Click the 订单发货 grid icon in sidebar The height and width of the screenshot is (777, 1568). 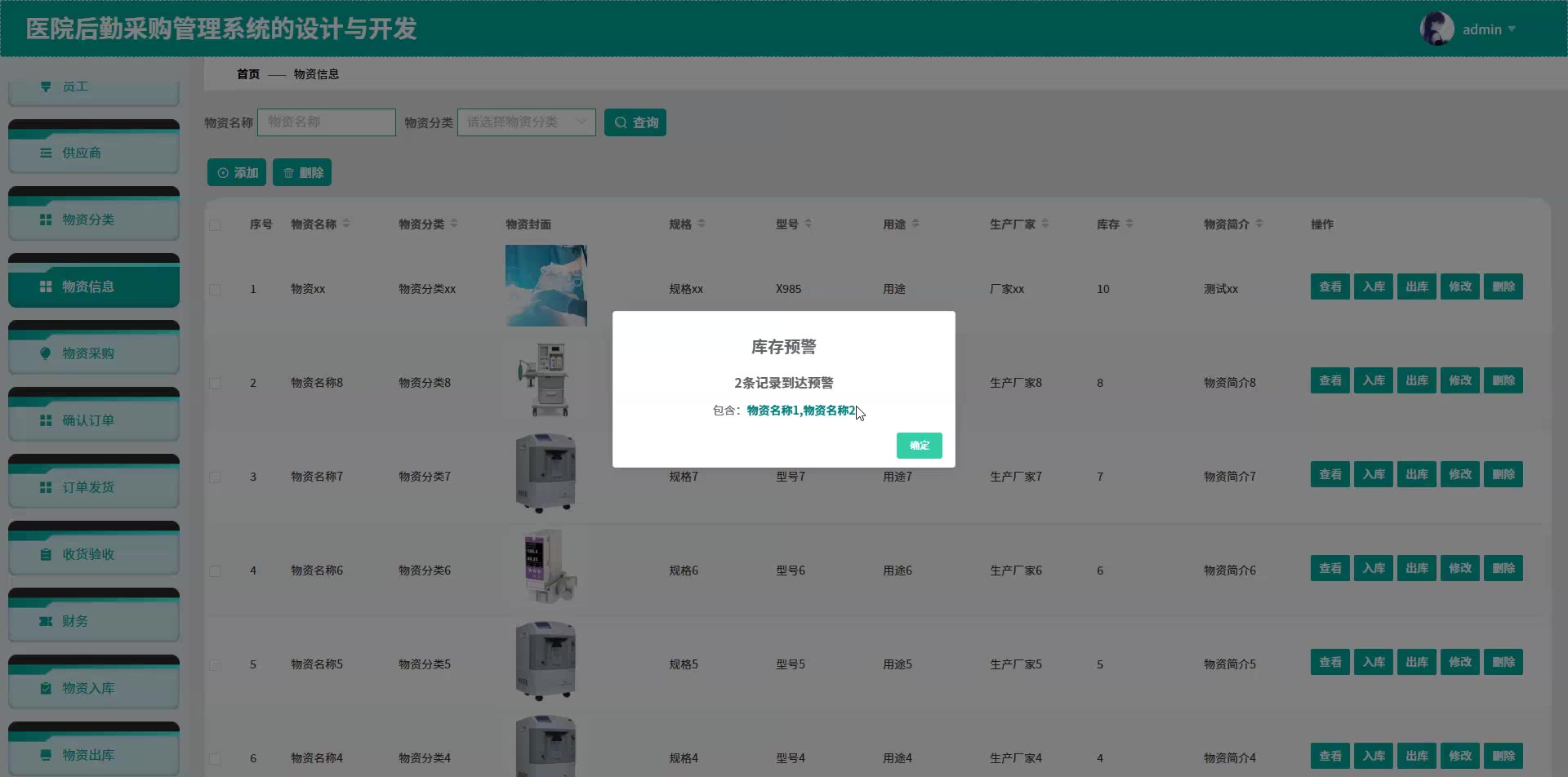[46, 487]
